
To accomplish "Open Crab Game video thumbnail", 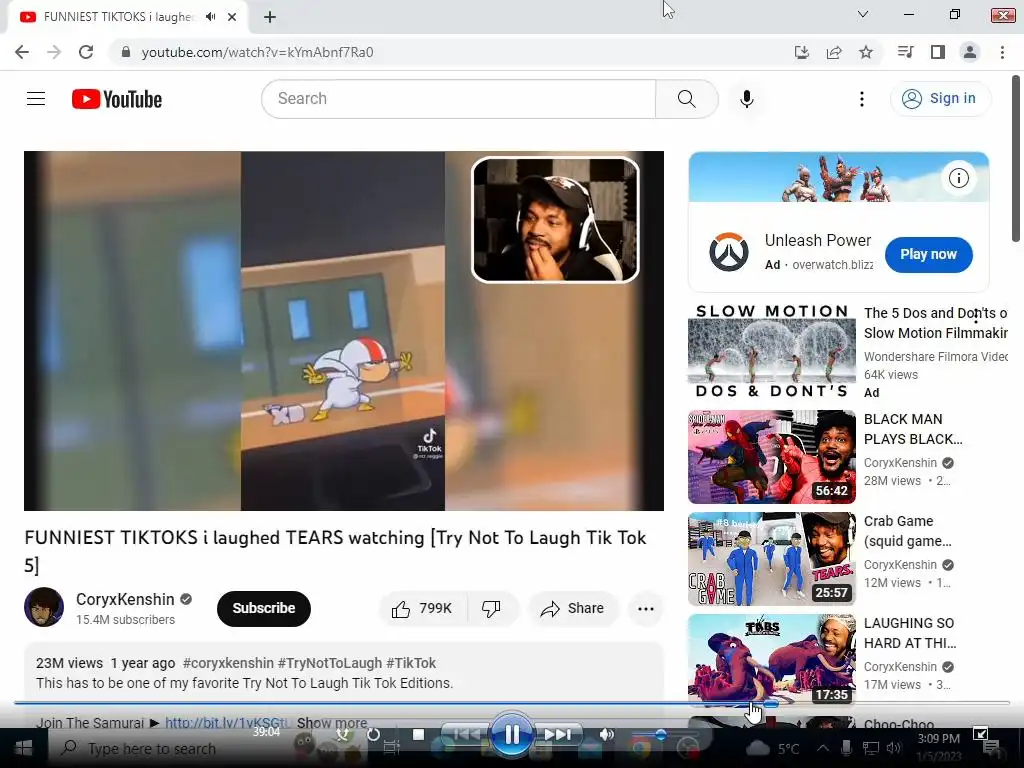I will 771,559.
